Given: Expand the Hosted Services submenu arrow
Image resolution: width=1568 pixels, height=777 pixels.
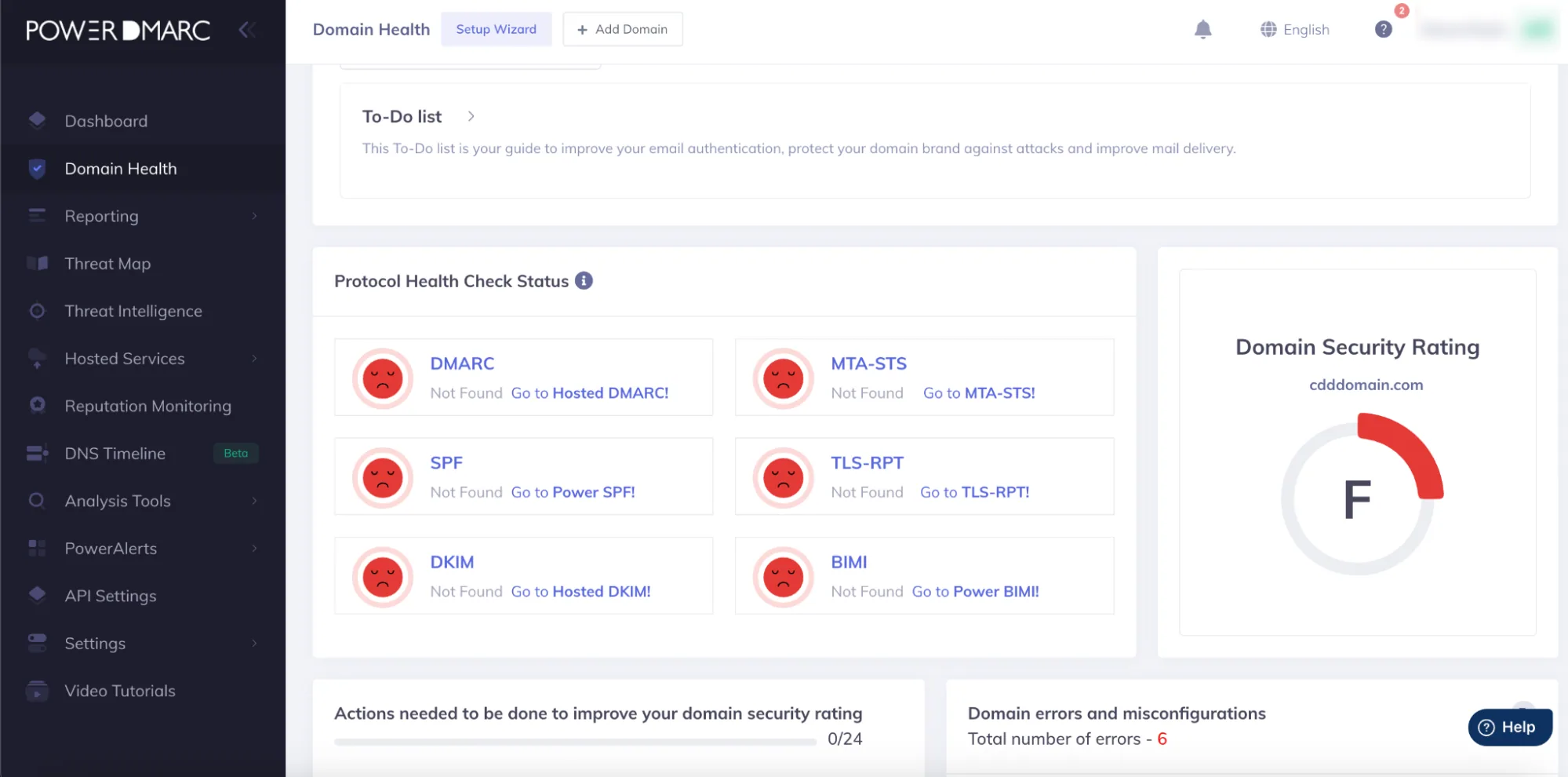Looking at the screenshot, I should tap(254, 359).
